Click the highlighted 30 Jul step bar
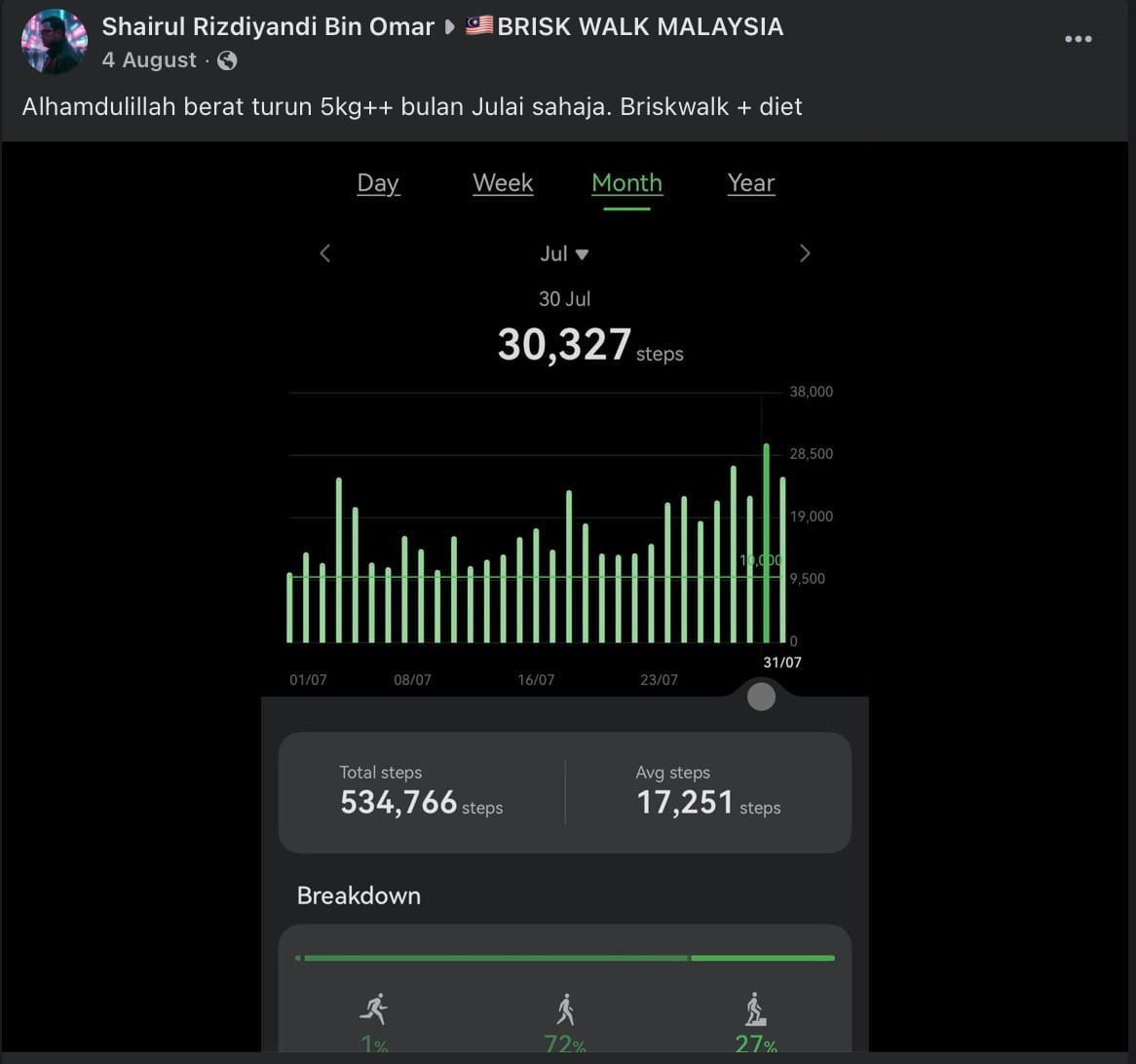 click(x=767, y=543)
